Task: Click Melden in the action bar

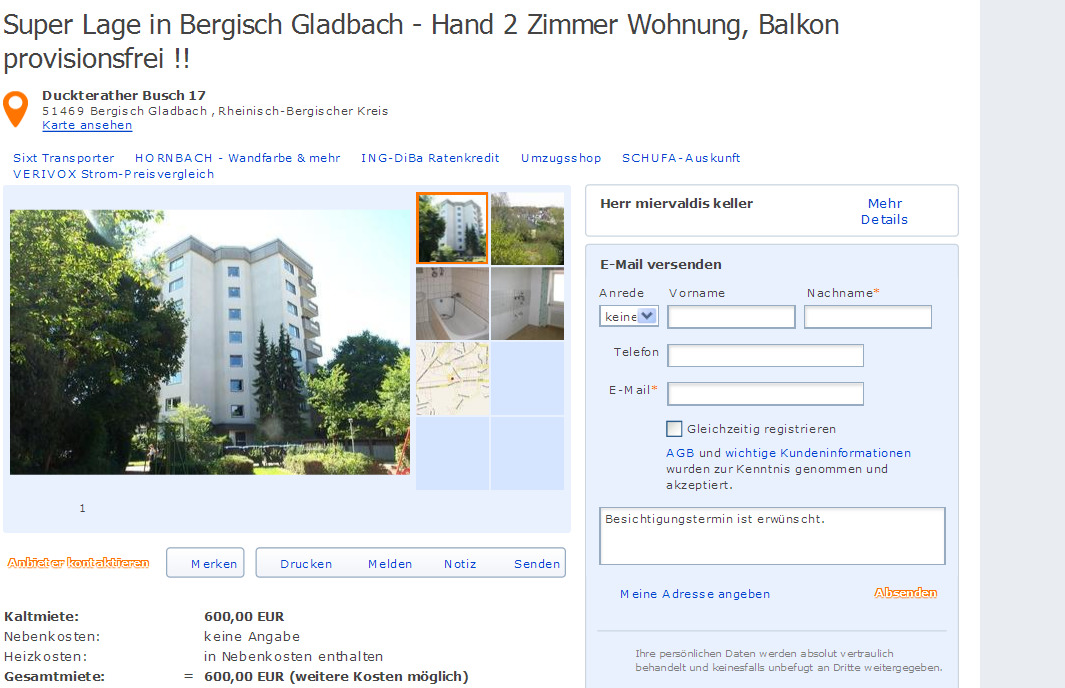Action: [x=390, y=564]
